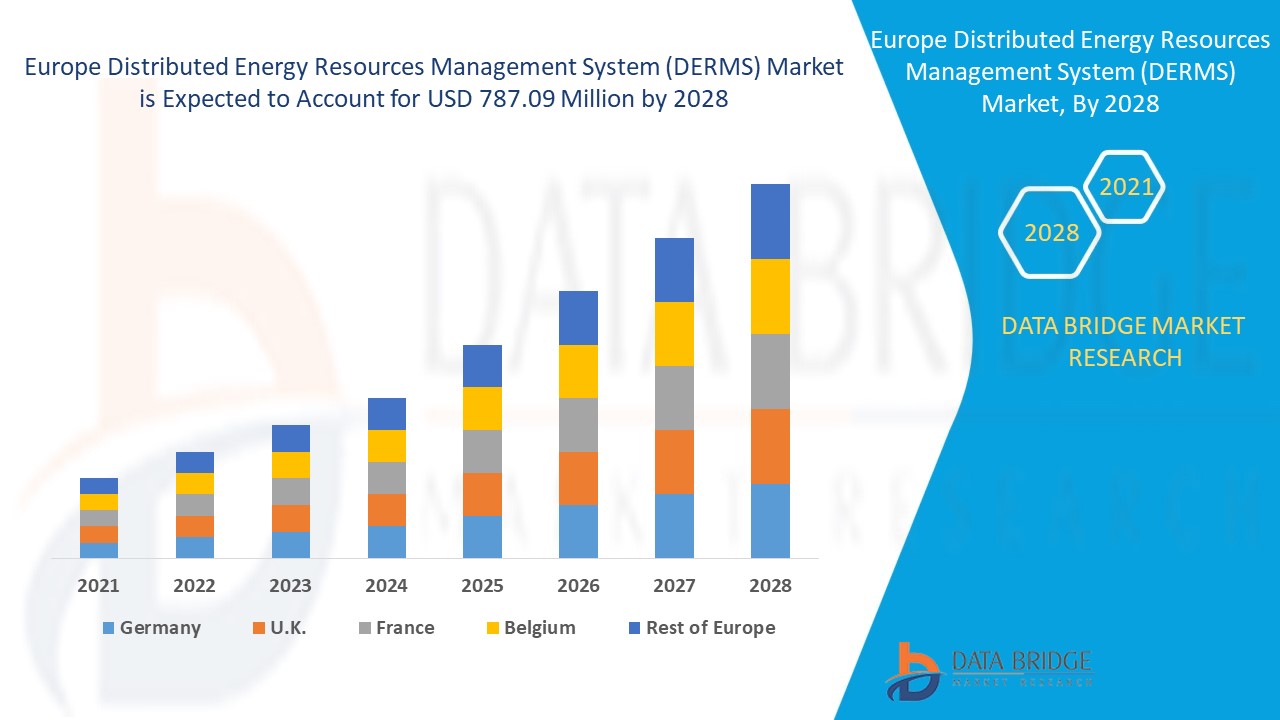The image size is (1280, 720).
Task: Click the hexagonal 2021 badge
Action: [1126, 186]
